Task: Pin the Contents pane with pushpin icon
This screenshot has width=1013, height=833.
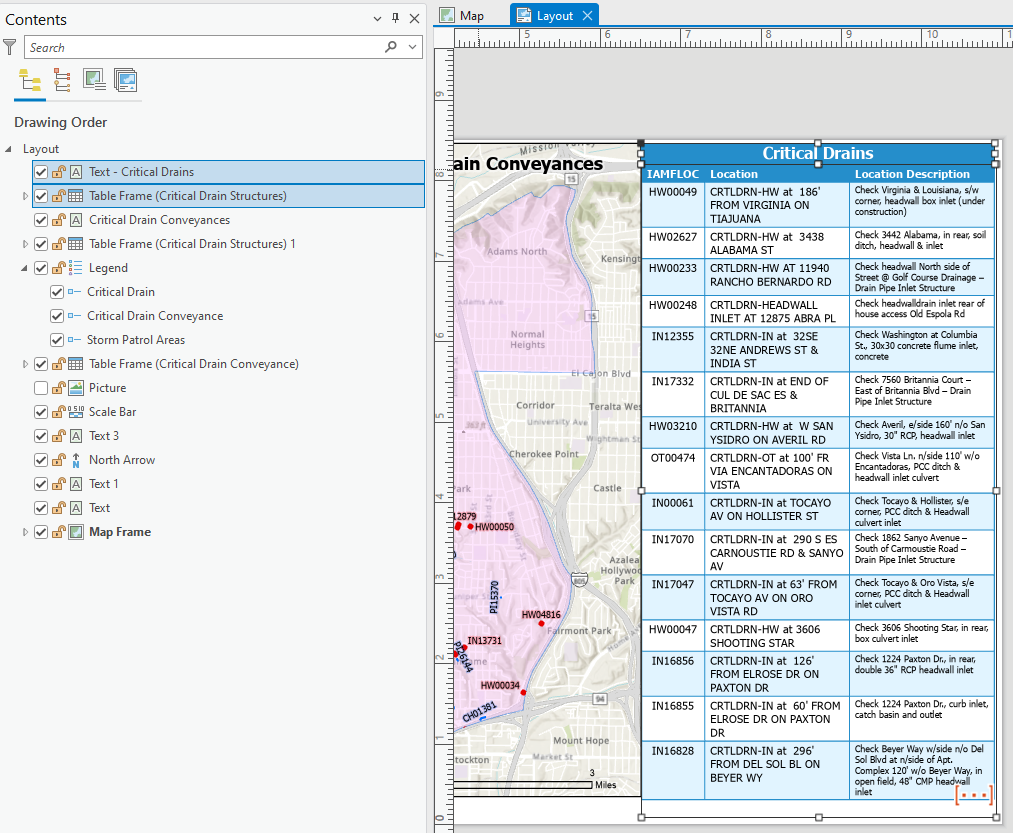Action: coord(395,19)
